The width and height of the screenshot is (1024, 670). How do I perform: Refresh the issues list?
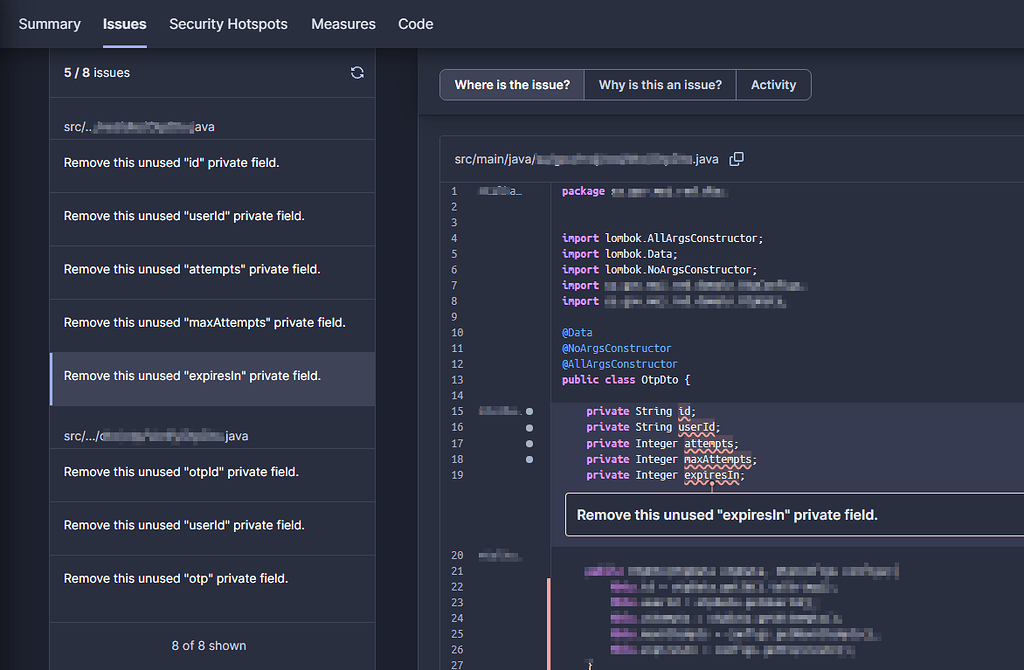coord(357,72)
